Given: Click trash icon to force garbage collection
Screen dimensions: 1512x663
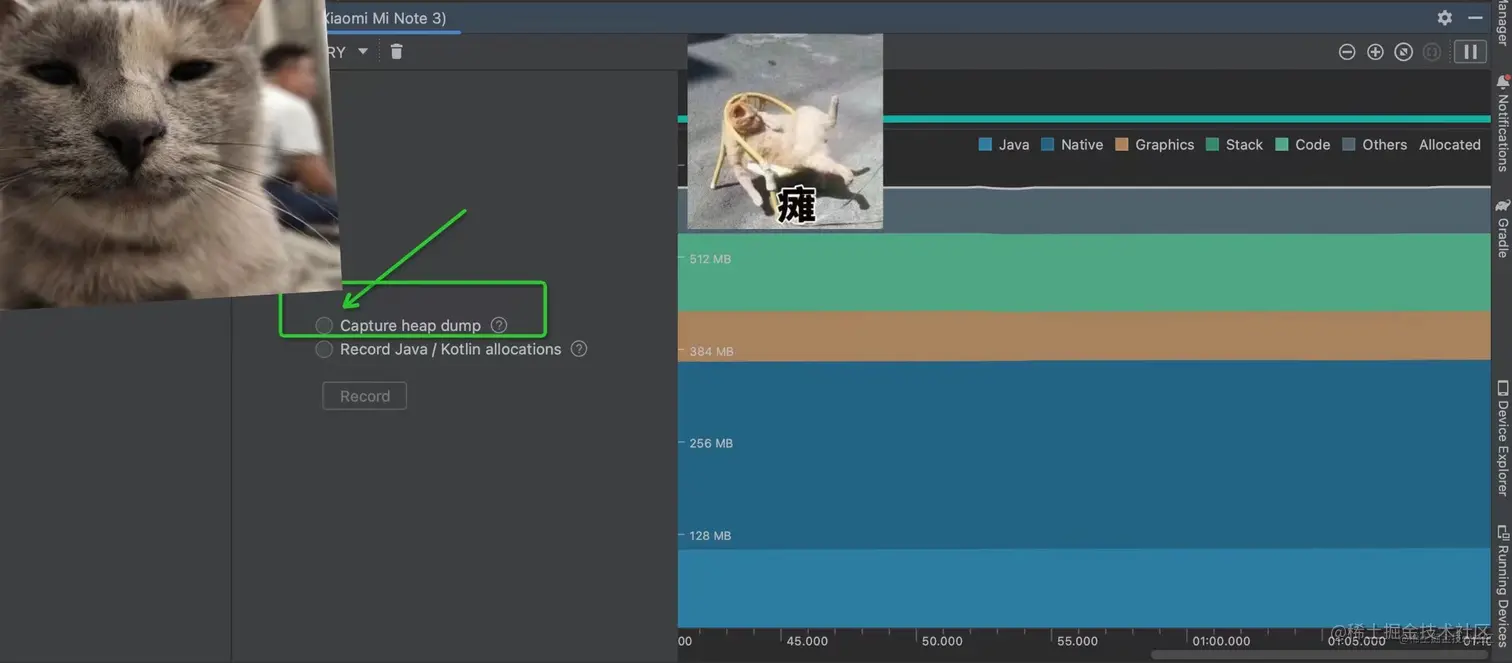Looking at the screenshot, I should [x=396, y=52].
